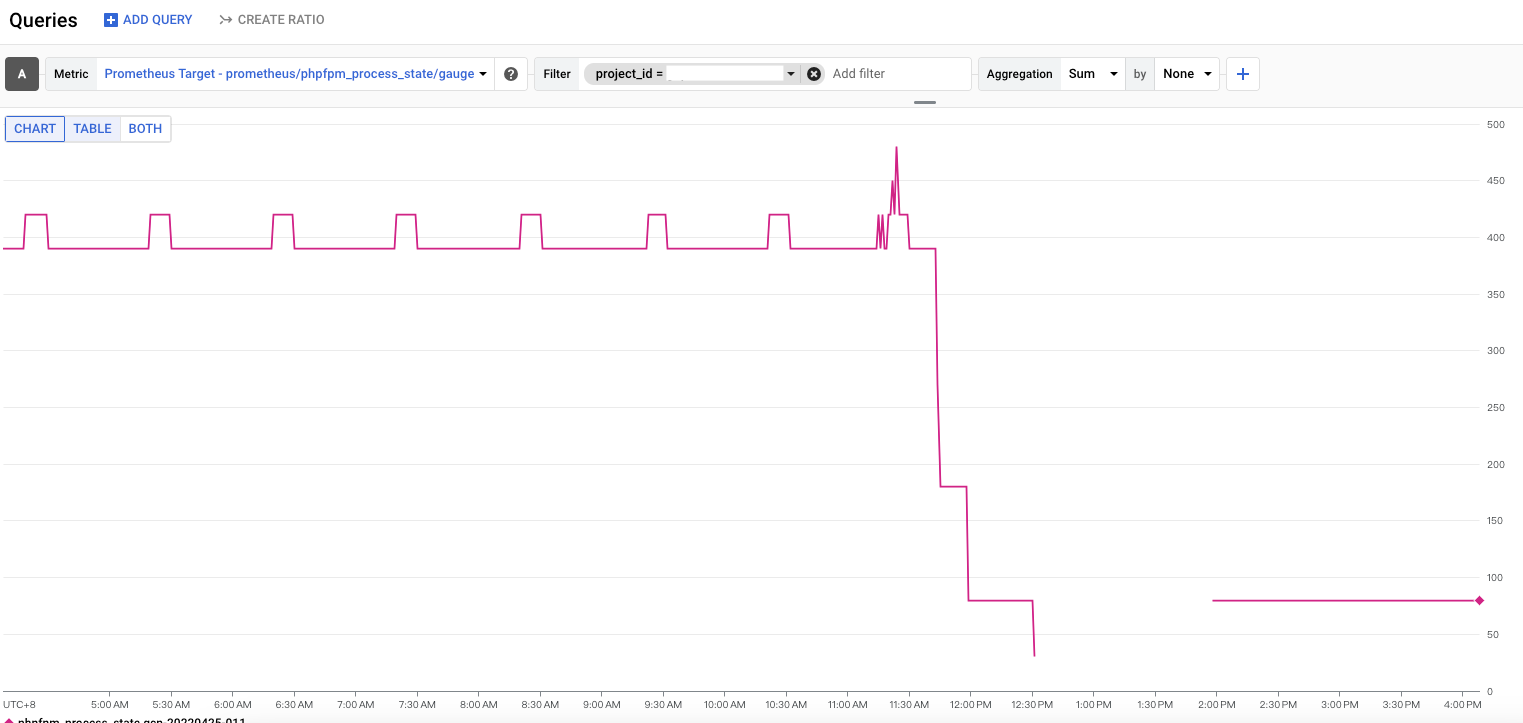Click CREATE RATIO text button

[x=281, y=20]
